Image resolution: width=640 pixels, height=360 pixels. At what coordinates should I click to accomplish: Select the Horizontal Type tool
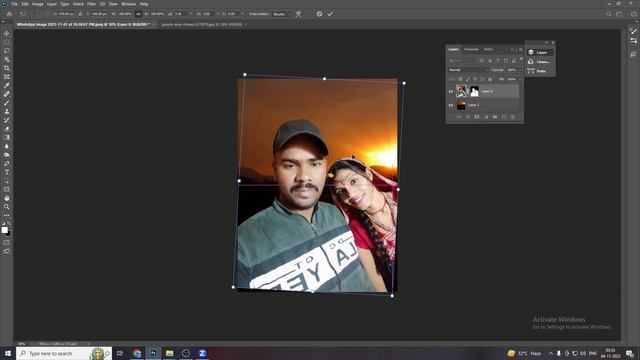click(7, 172)
